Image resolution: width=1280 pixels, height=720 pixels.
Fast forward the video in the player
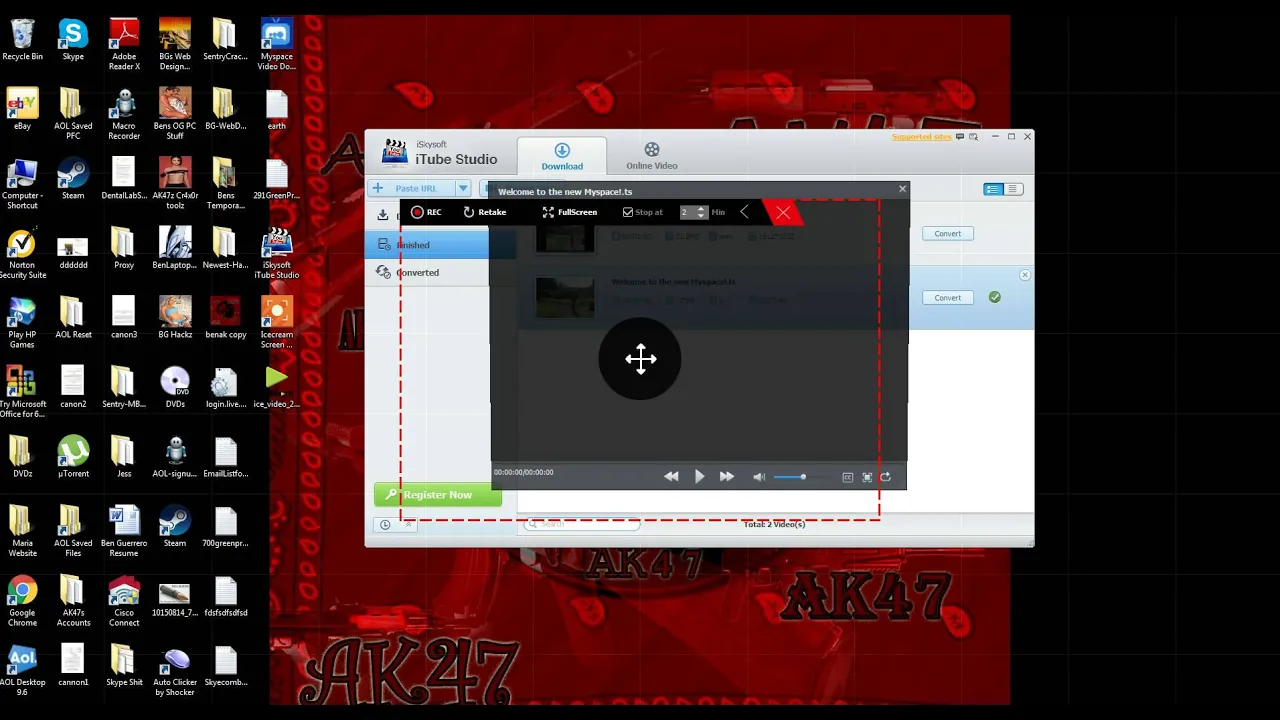[x=727, y=477]
